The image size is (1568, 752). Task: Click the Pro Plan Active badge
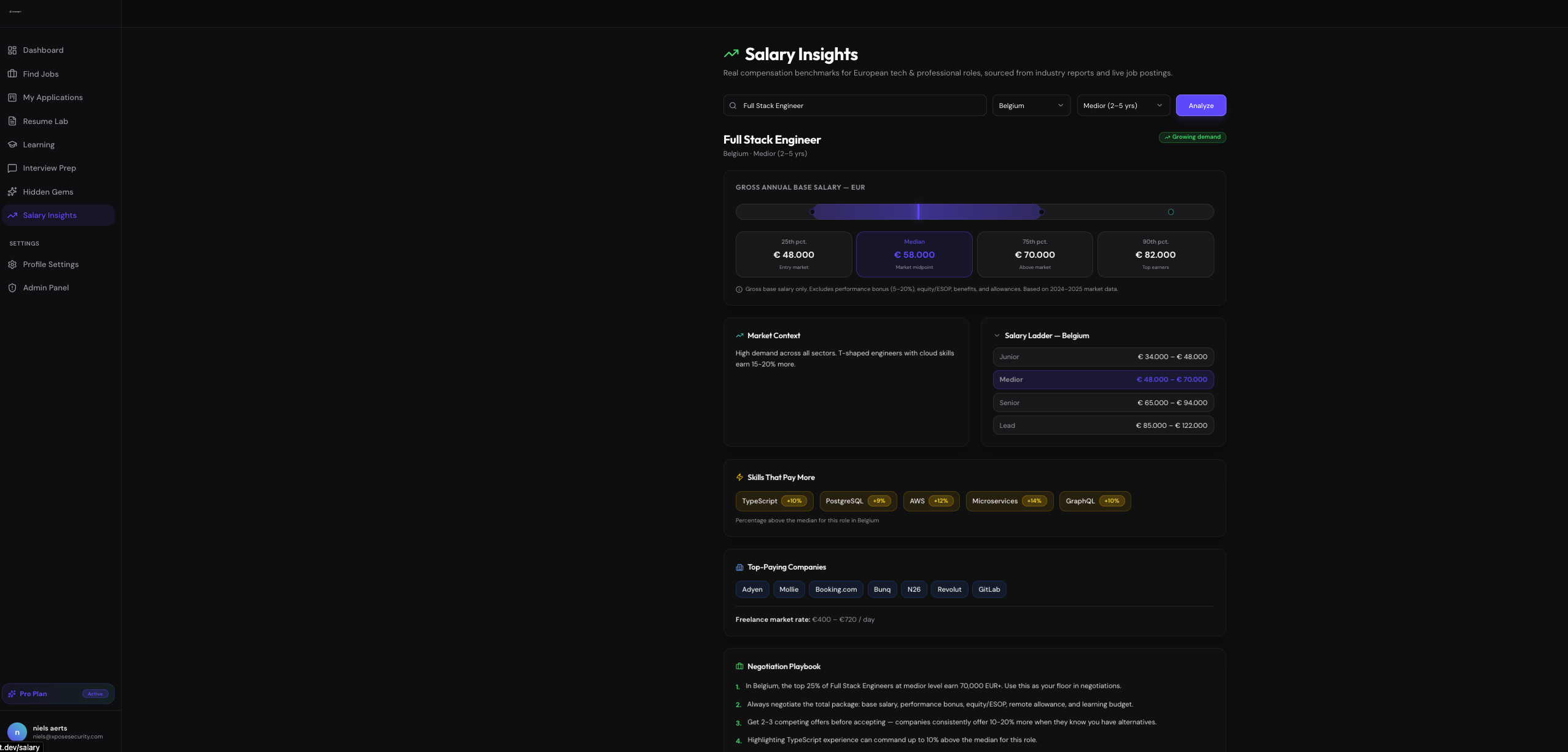(x=95, y=694)
